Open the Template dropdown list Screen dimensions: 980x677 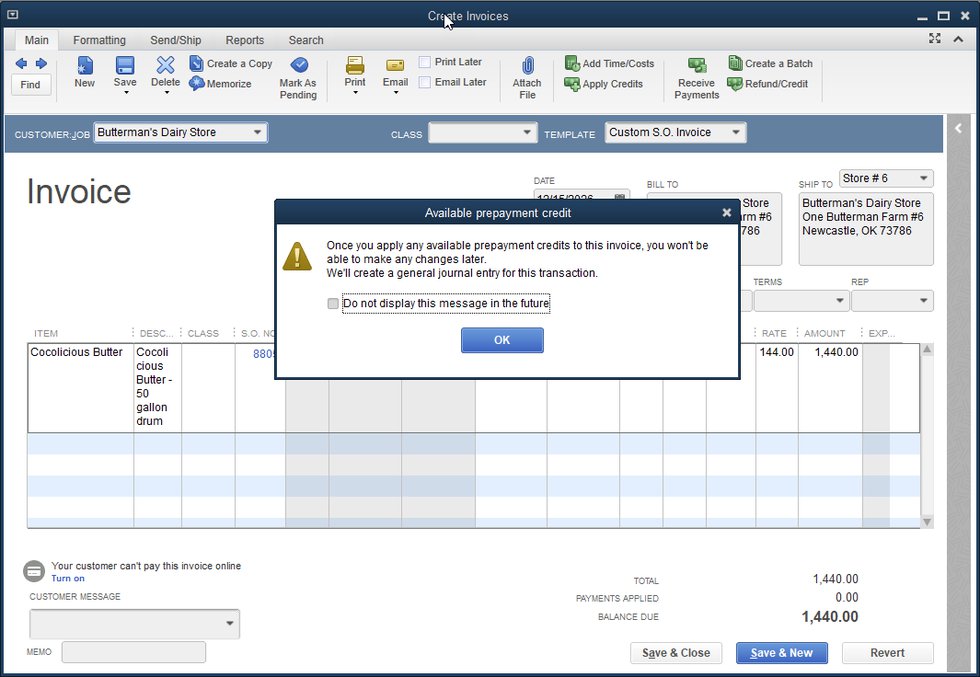point(736,133)
